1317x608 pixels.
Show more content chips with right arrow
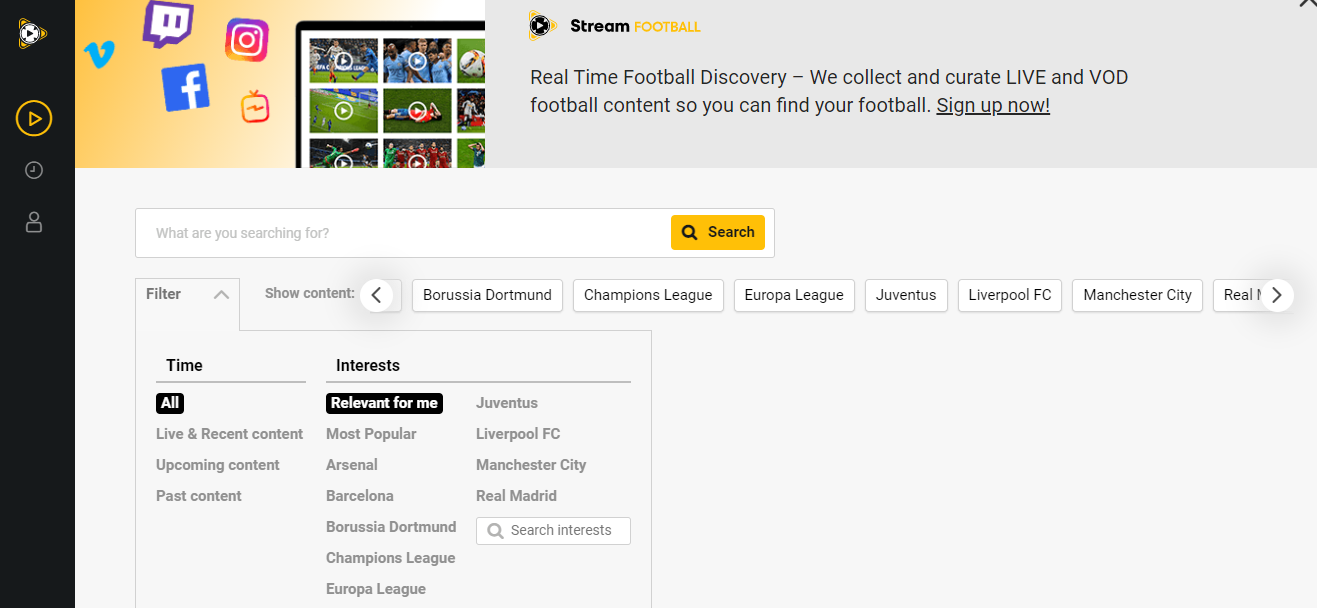click(1277, 295)
